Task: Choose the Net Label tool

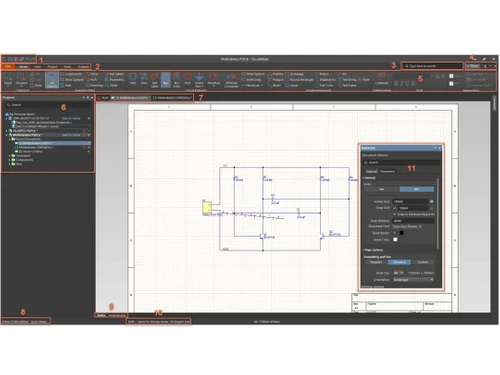Action: click(x=155, y=80)
